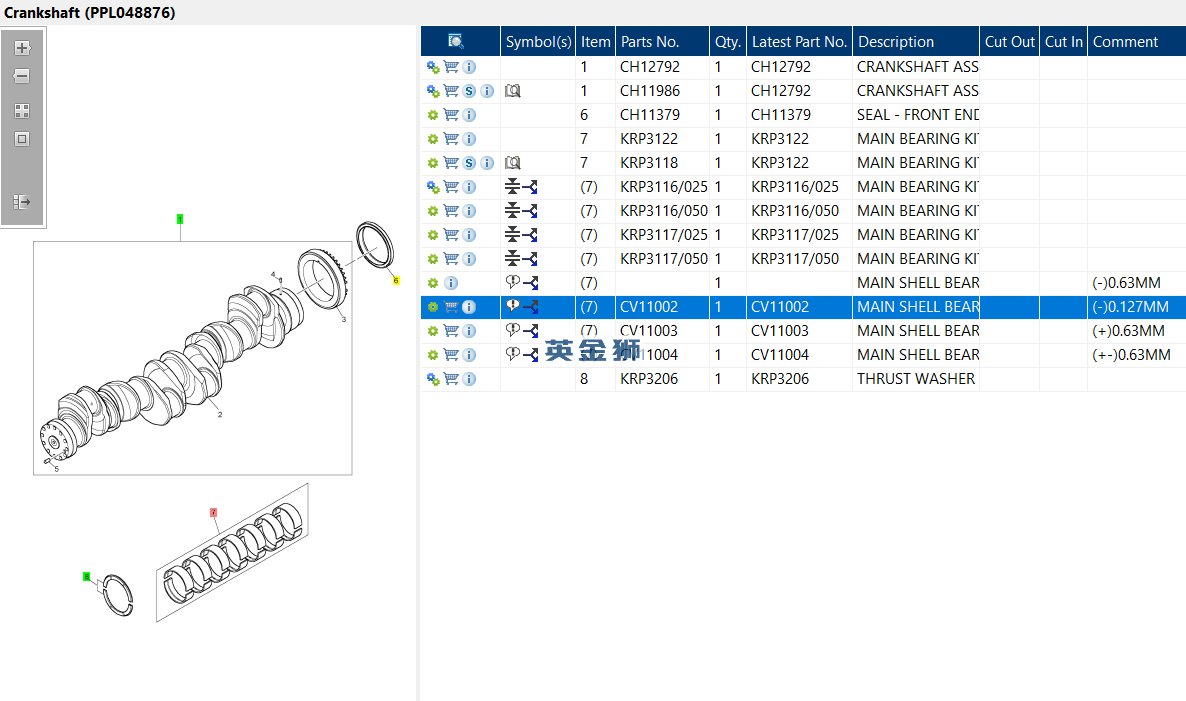Viewport: 1186px width, 701px height.
Task: Zoom in on the crankshaft diagram
Action: 22,48
